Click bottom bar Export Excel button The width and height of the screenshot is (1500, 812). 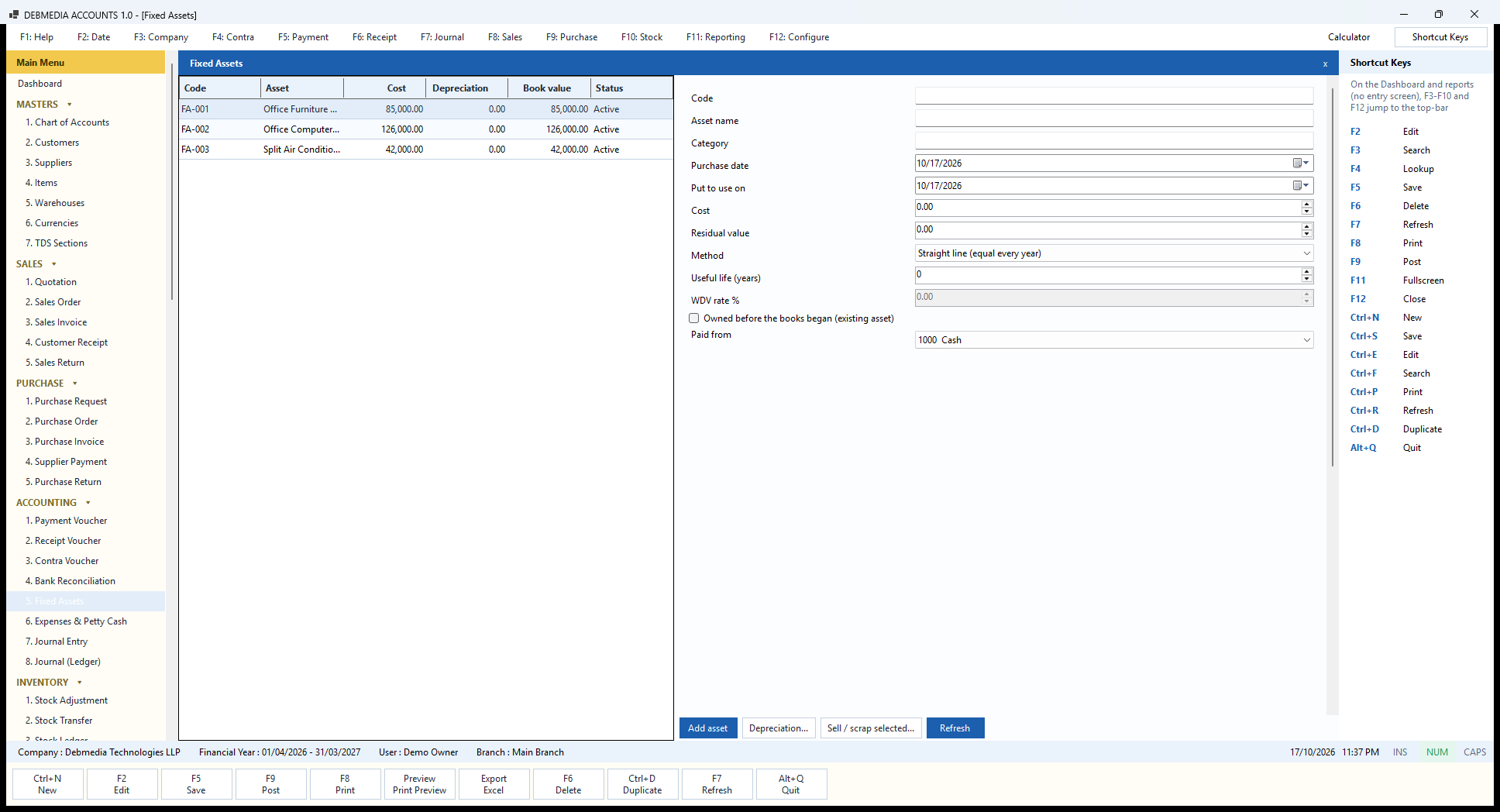tap(494, 784)
